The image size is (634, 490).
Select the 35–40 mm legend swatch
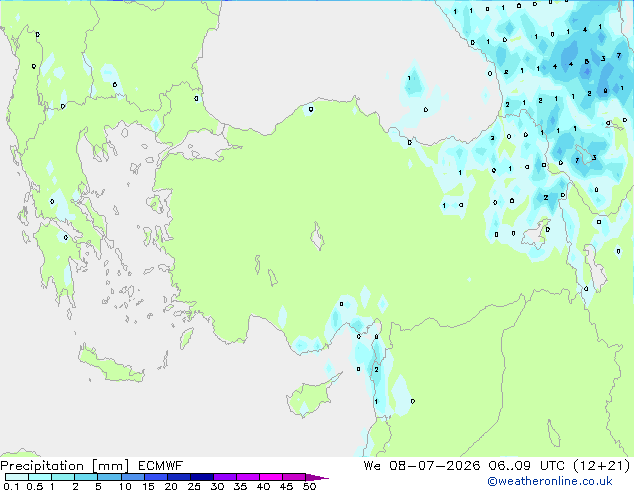(248, 477)
